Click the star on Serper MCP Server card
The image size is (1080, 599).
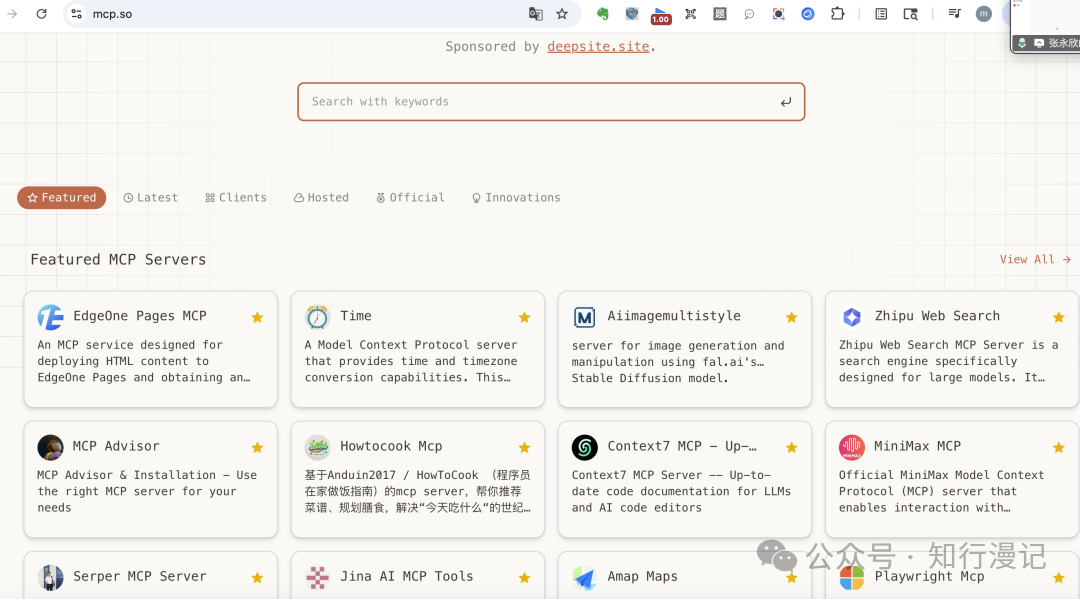(257, 578)
